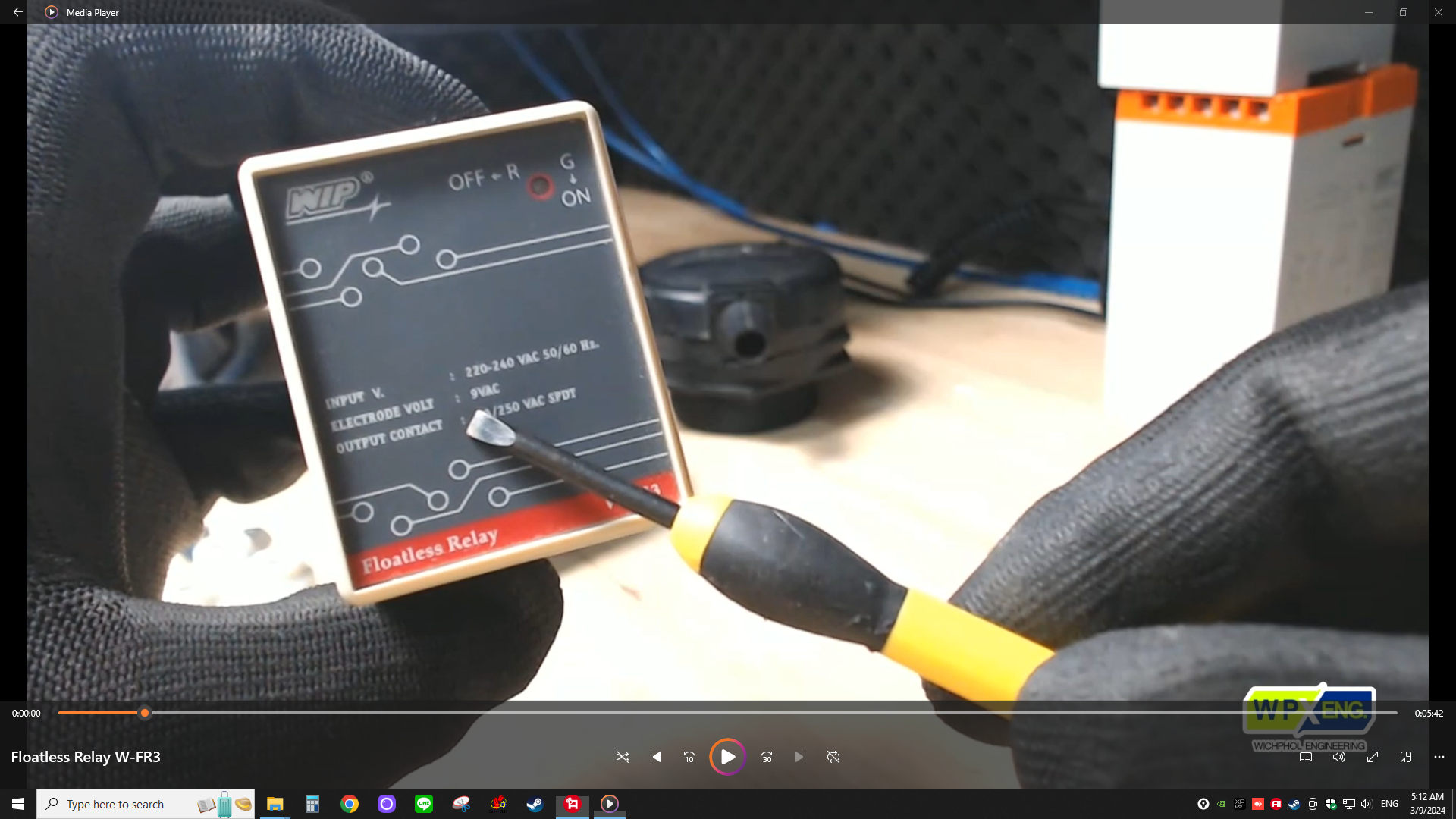Skip back 10 seconds
The height and width of the screenshot is (819, 1456).
(x=689, y=757)
